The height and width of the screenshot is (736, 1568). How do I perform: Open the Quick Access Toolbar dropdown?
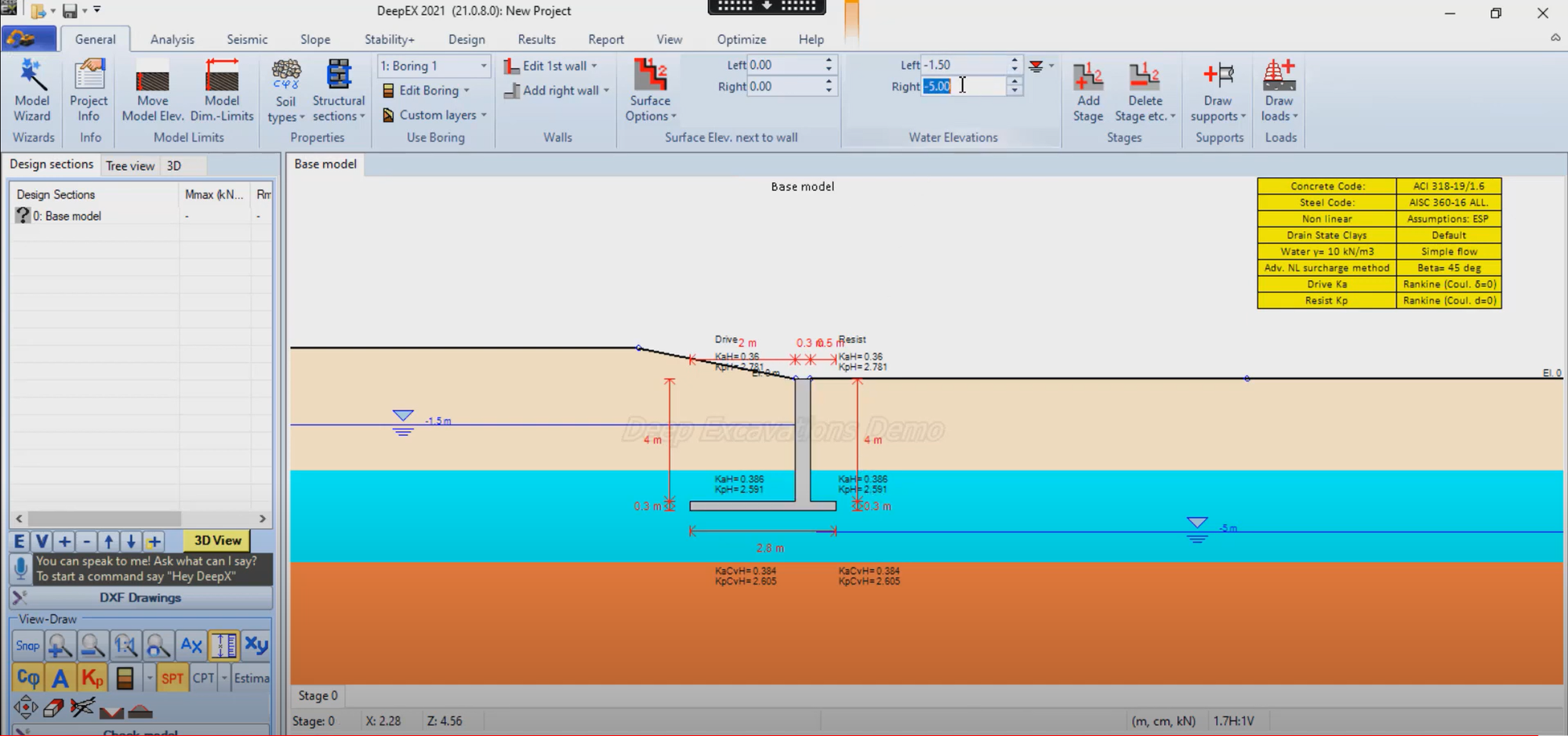(97, 10)
